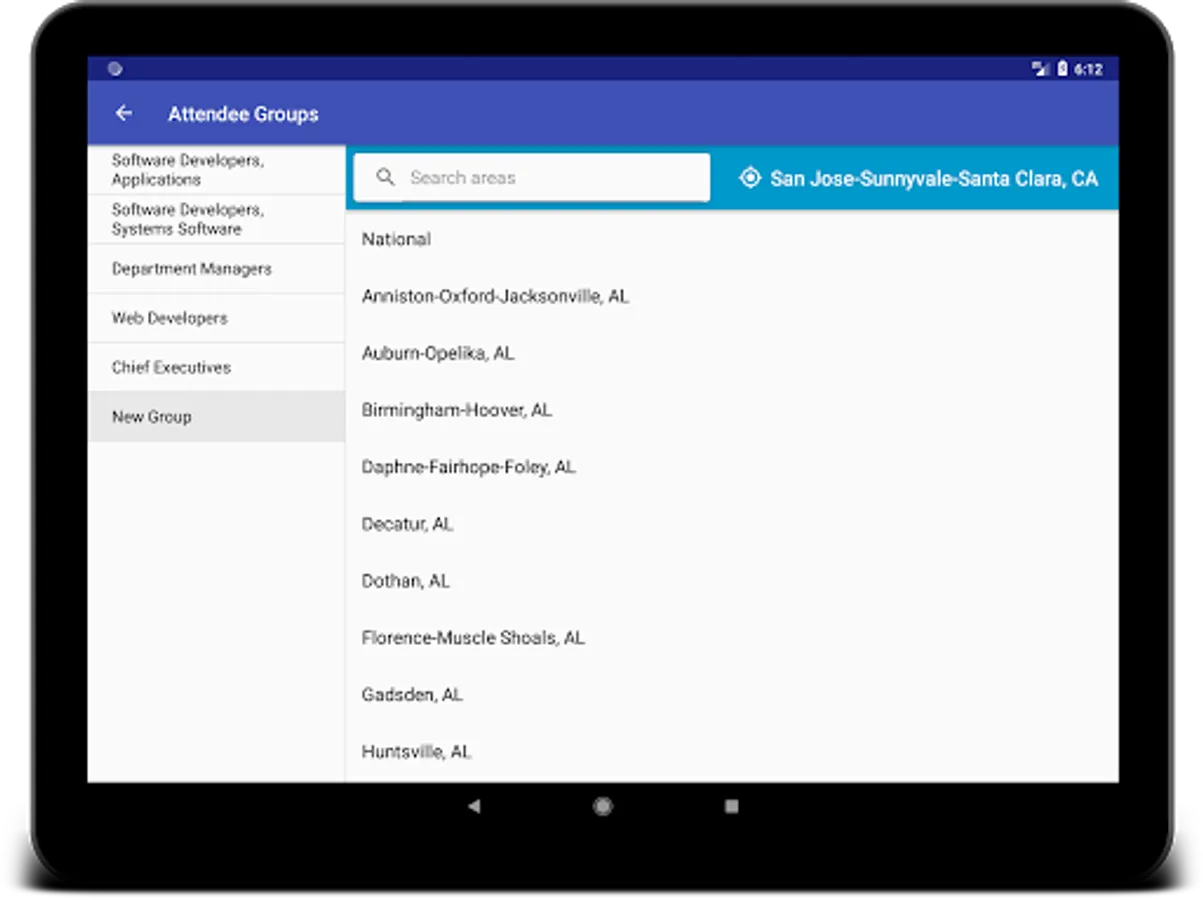The height and width of the screenshot is (900, 1203).
Task: Select San Jose-Sunnyvale-Santa Clara, CA location
Action: click(x=919, y=178)
